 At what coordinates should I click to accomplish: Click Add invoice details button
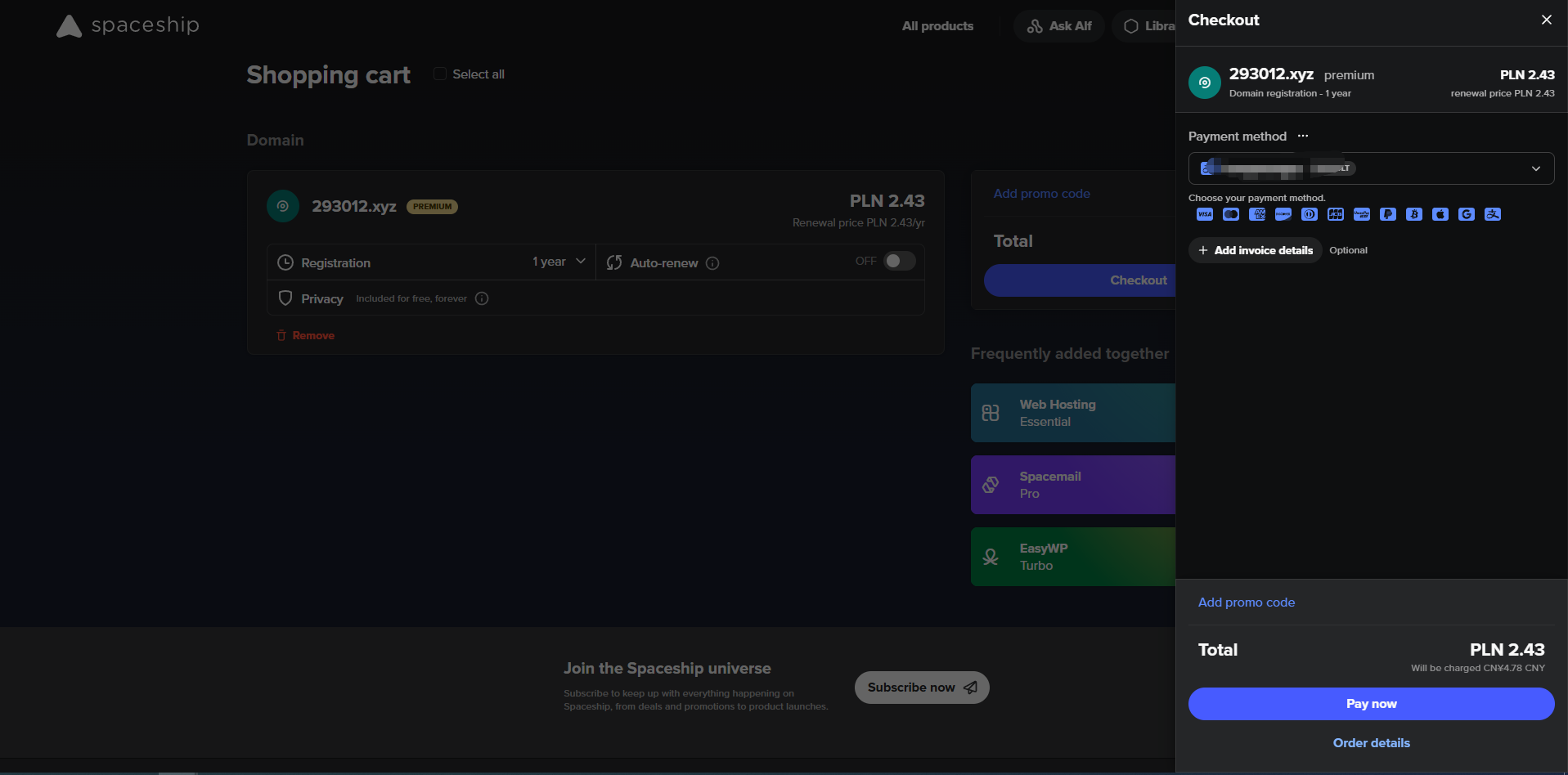tap(1256, 250)
